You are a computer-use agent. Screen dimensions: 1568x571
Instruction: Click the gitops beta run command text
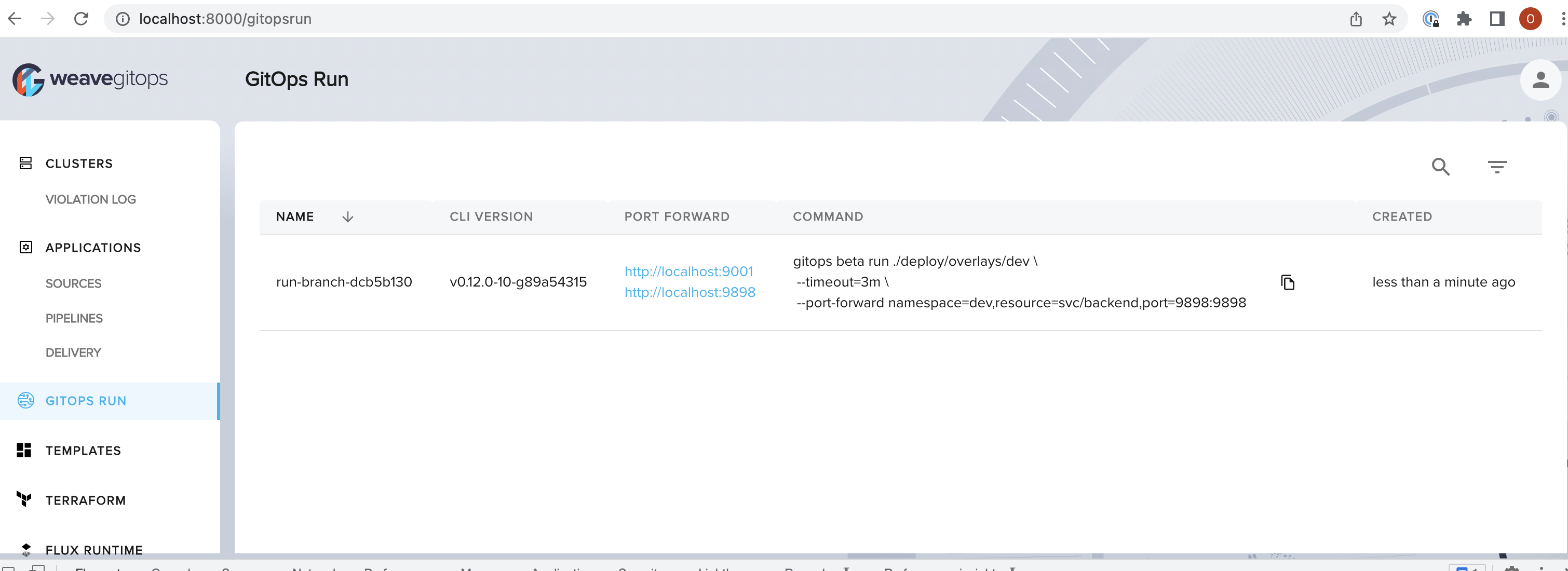coord(1020,282)
